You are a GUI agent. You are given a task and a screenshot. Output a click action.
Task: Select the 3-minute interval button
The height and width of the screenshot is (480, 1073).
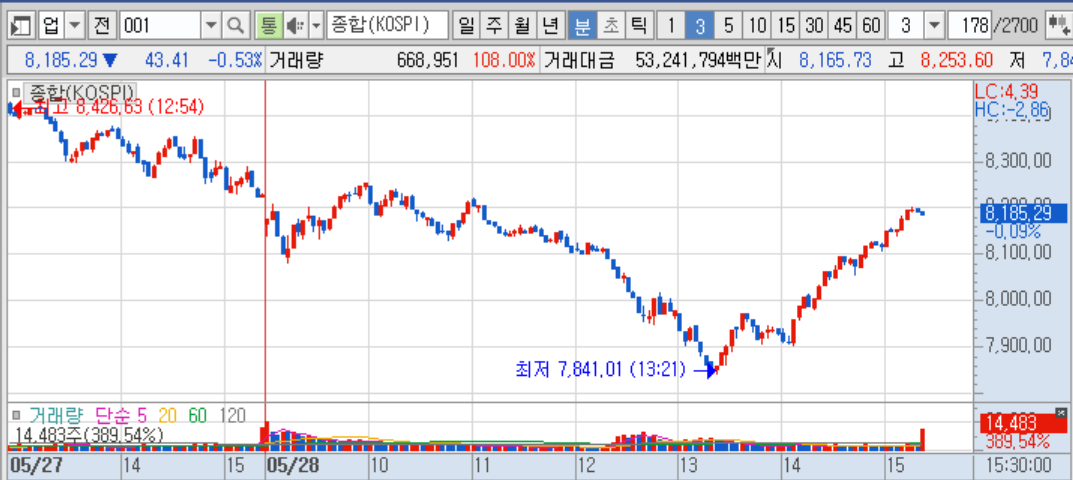click(x=699, y=27)
